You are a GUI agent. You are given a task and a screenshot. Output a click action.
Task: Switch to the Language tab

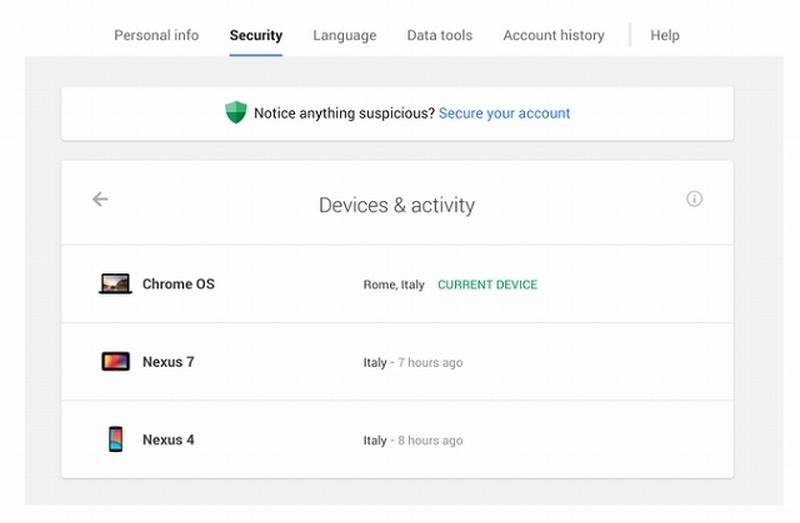(x=344, y=35)
